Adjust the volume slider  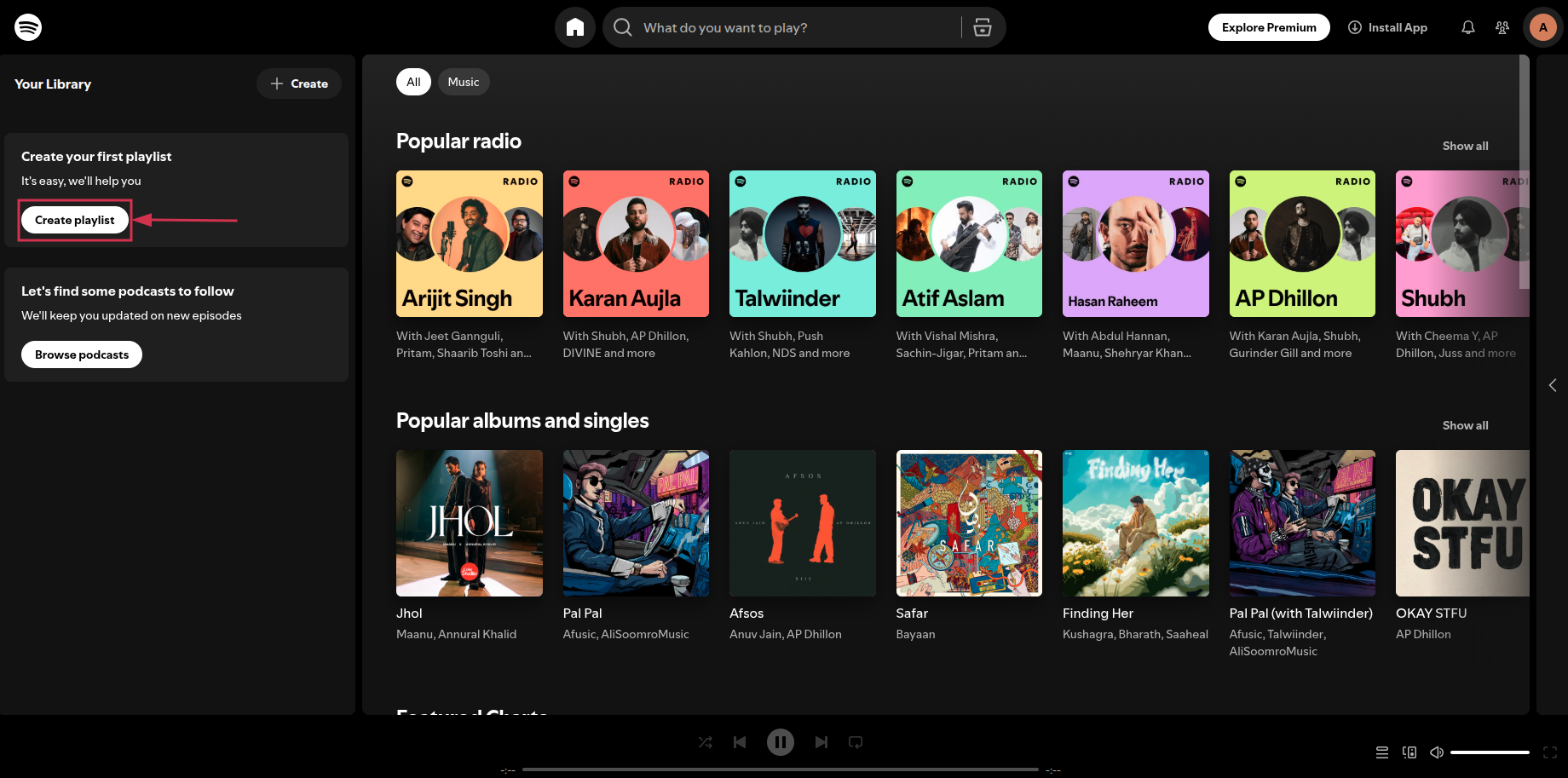coord(1490,752)
